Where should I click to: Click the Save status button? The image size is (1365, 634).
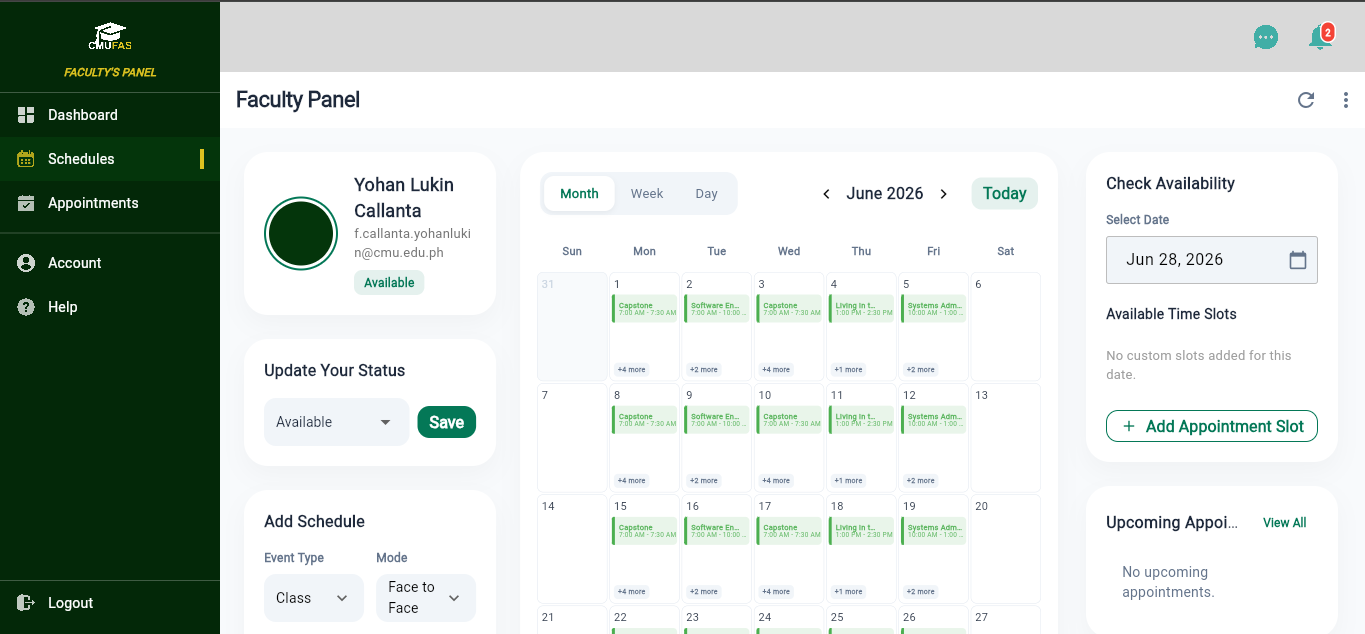pyautogui.click(x=446, y=422)
